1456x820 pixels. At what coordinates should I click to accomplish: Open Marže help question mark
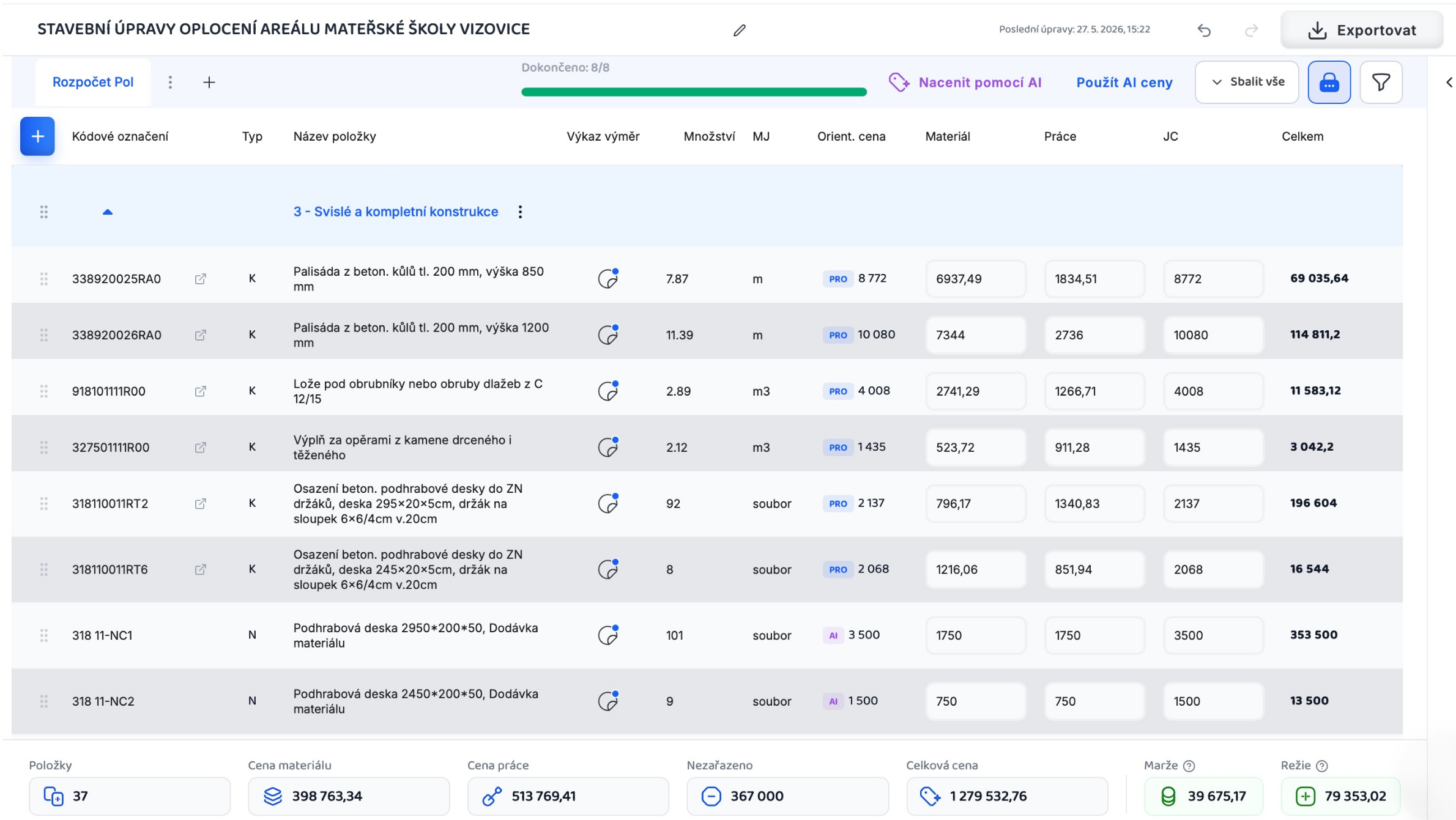click(1189, 766)
